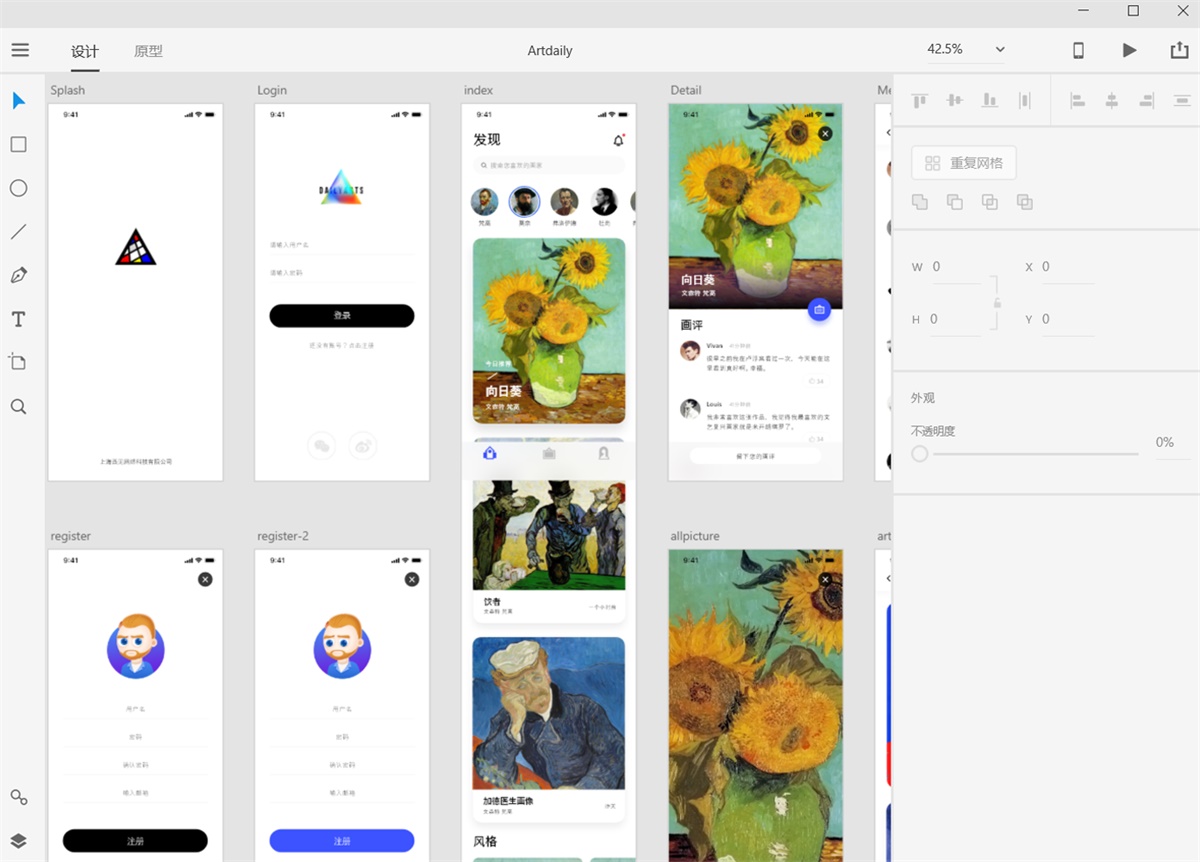This screenshot has width=1200, height=862.
Task: Click the black 注册 button in register
Action: coord(135,841)
